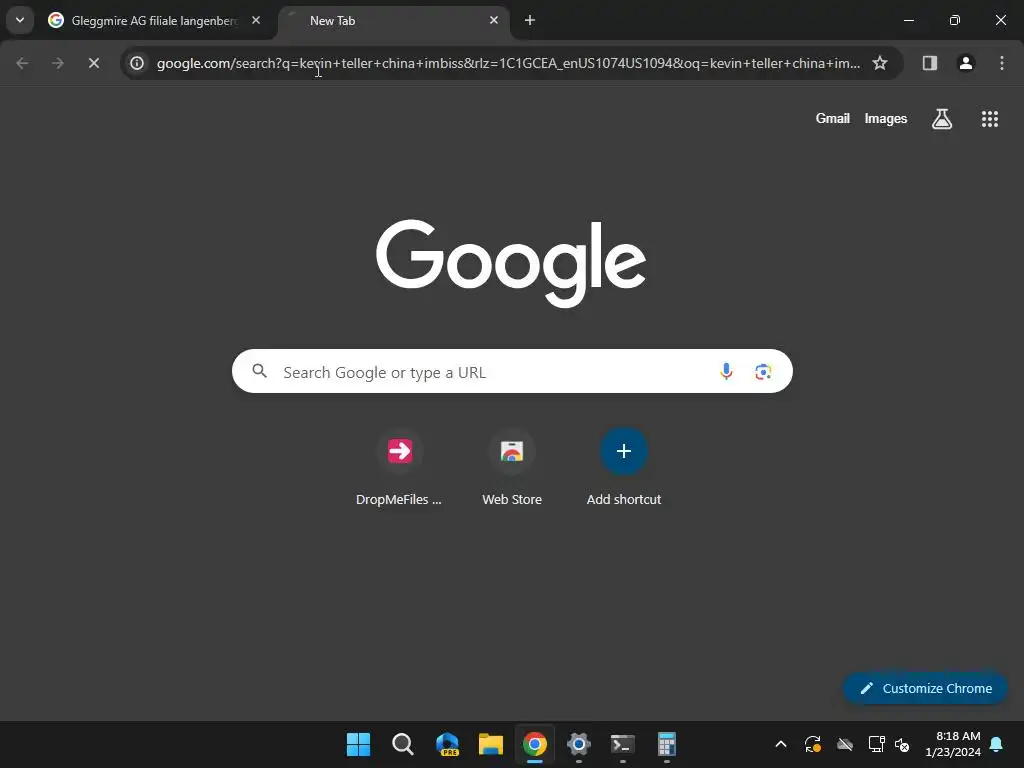Add a new shortcut tile
Viewport: 1024px width, 768px height.
624,469
